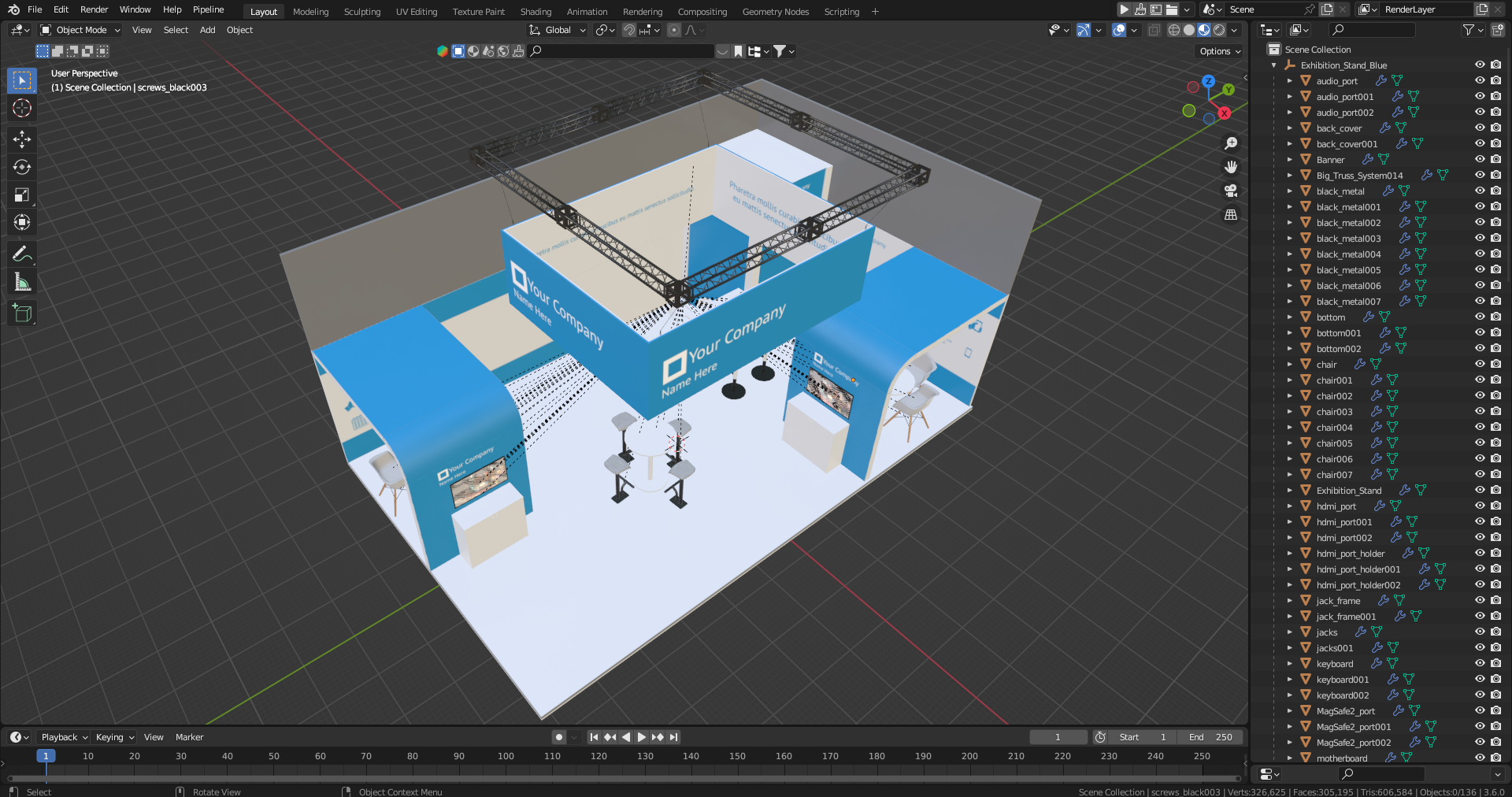Toggle viewport overlays

tap(1119, 30)
